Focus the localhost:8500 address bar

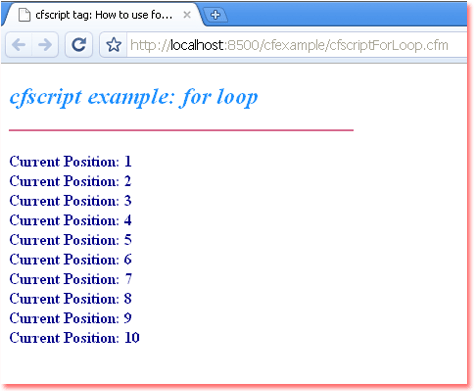297,45
